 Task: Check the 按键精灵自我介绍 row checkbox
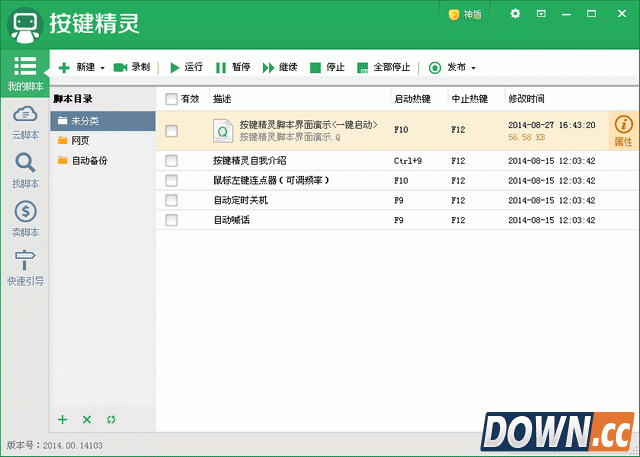click(x=171, y=161)
